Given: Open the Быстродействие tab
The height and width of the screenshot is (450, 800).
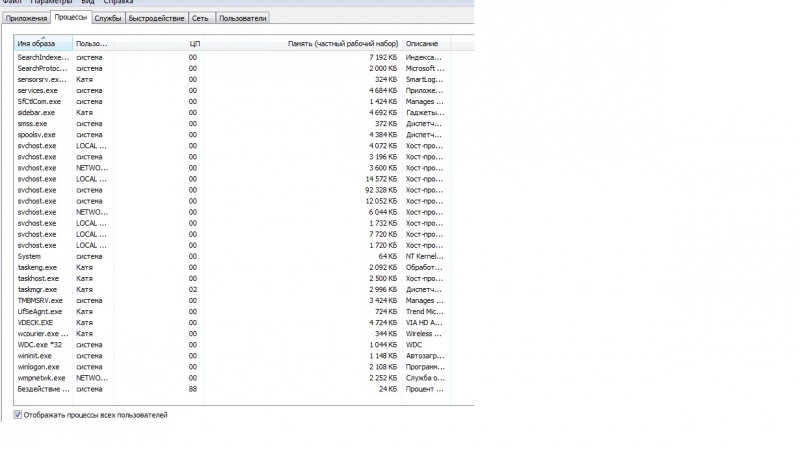Looking at the screenshot, I should pyautogui.click(x=156, y=18).
